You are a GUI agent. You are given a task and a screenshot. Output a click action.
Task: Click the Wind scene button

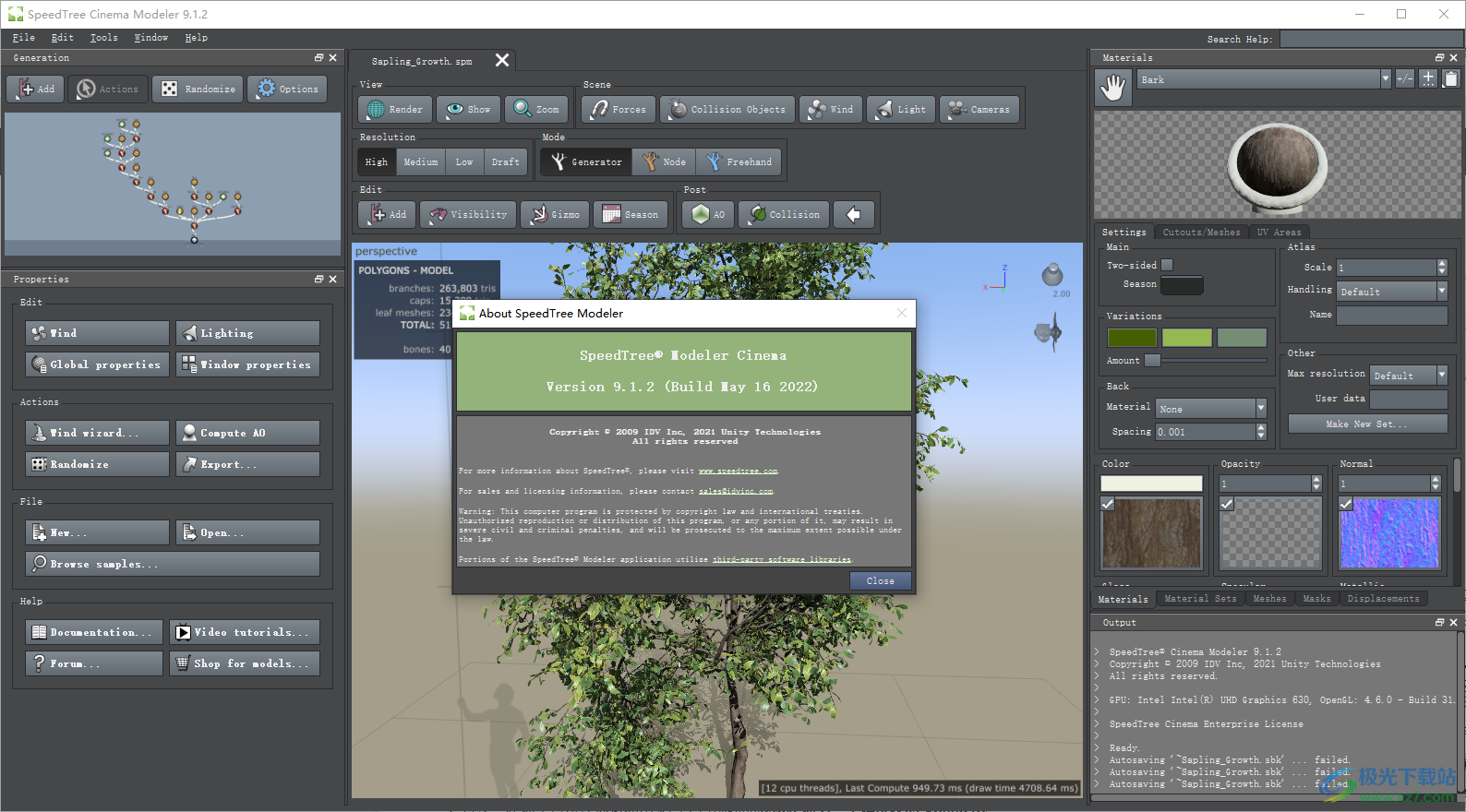830,109
